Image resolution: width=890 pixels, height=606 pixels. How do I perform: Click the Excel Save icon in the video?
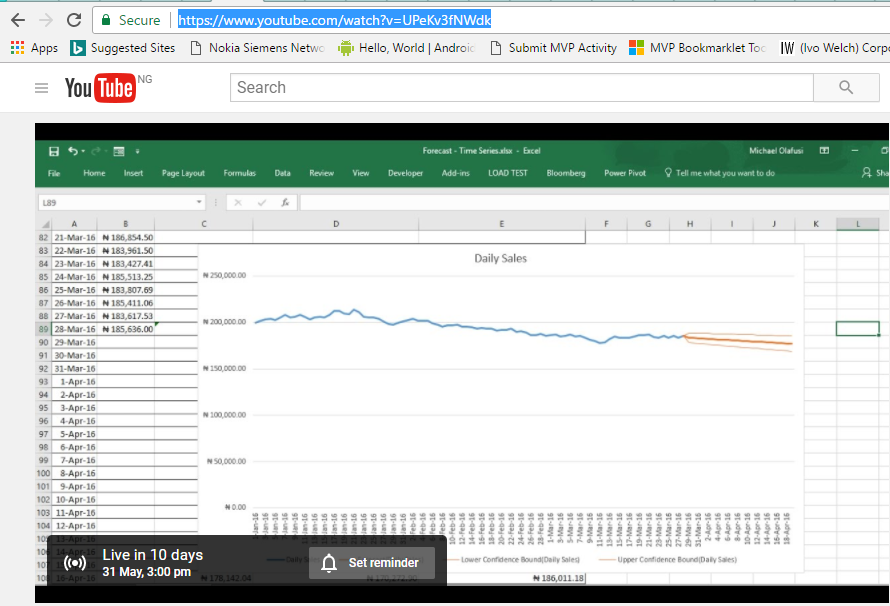tap(54, 151)
